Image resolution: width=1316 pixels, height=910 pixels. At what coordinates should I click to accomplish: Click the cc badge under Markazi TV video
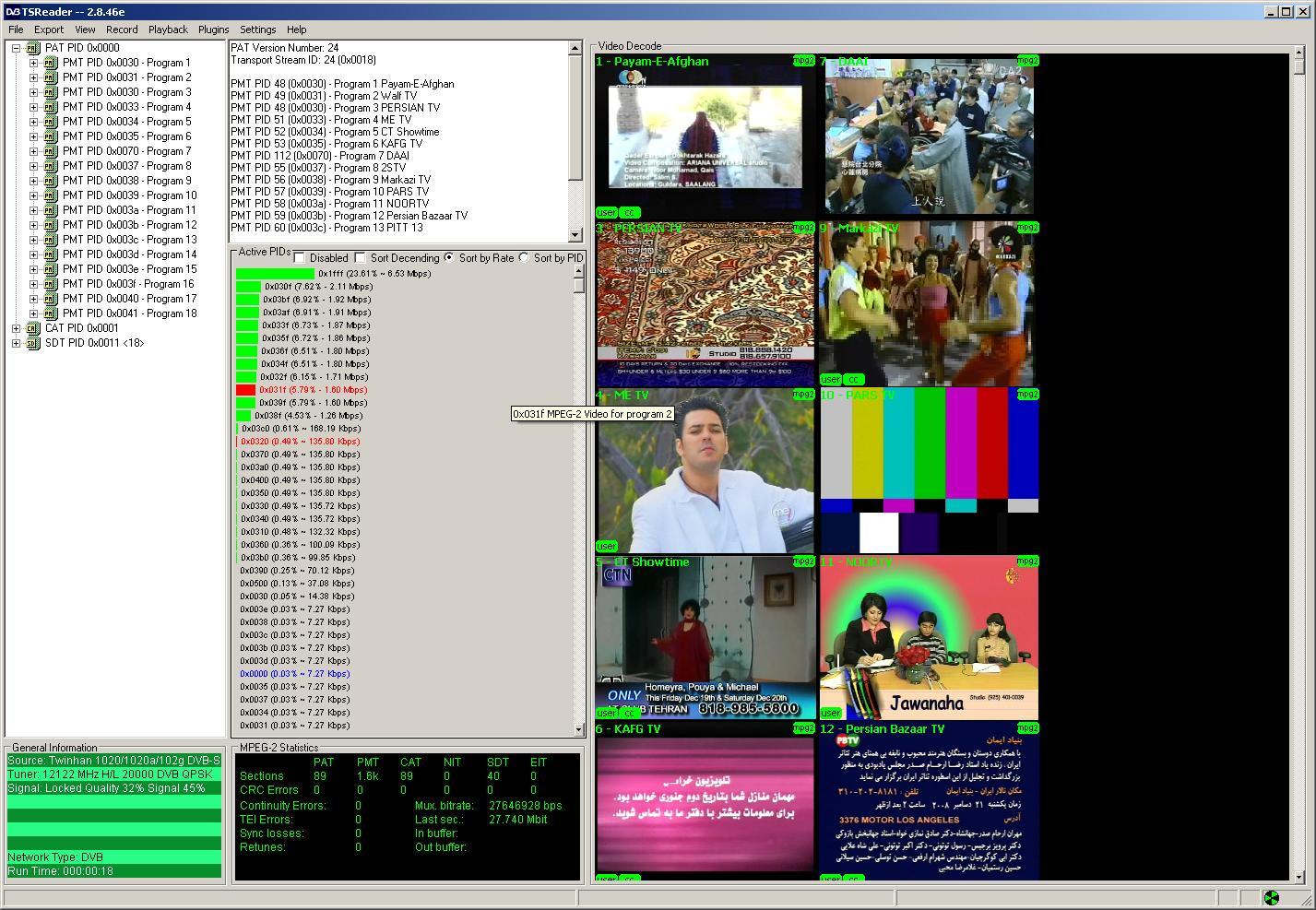(x=853, y=379)
